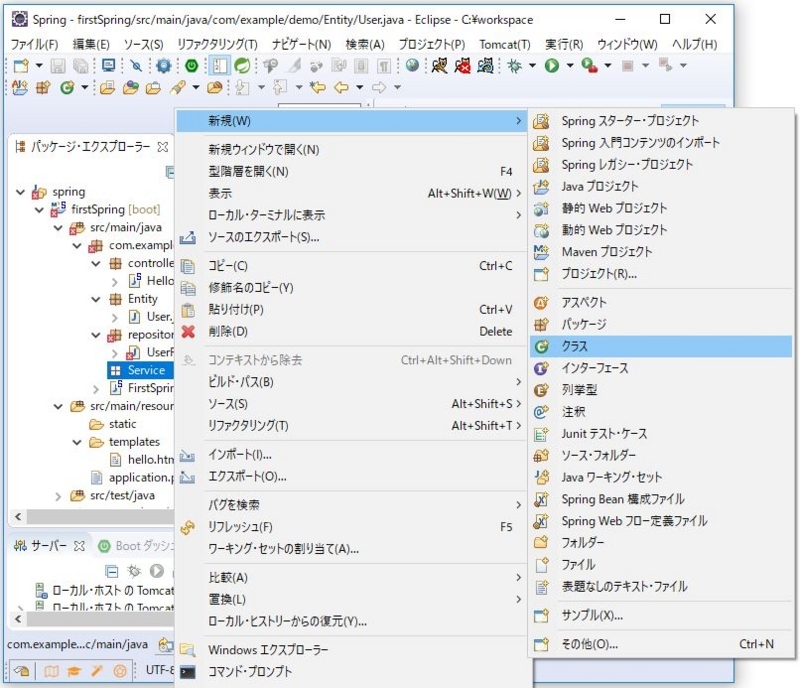This screenshot has width=800, height=688.
Task: Open Tomcat(T) menu
Action: 505,44
